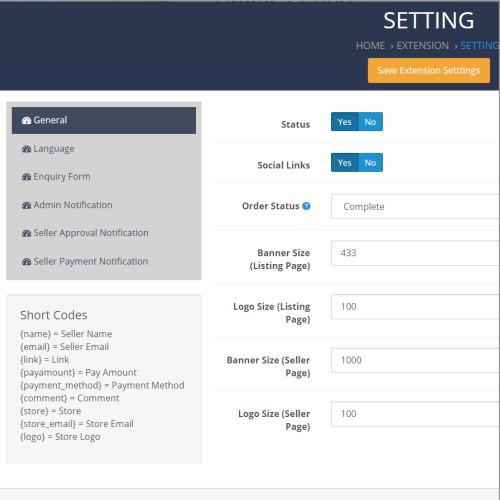
Task: Open the EXTENSION breadcrumb link
Action: (x=423, y=46)
